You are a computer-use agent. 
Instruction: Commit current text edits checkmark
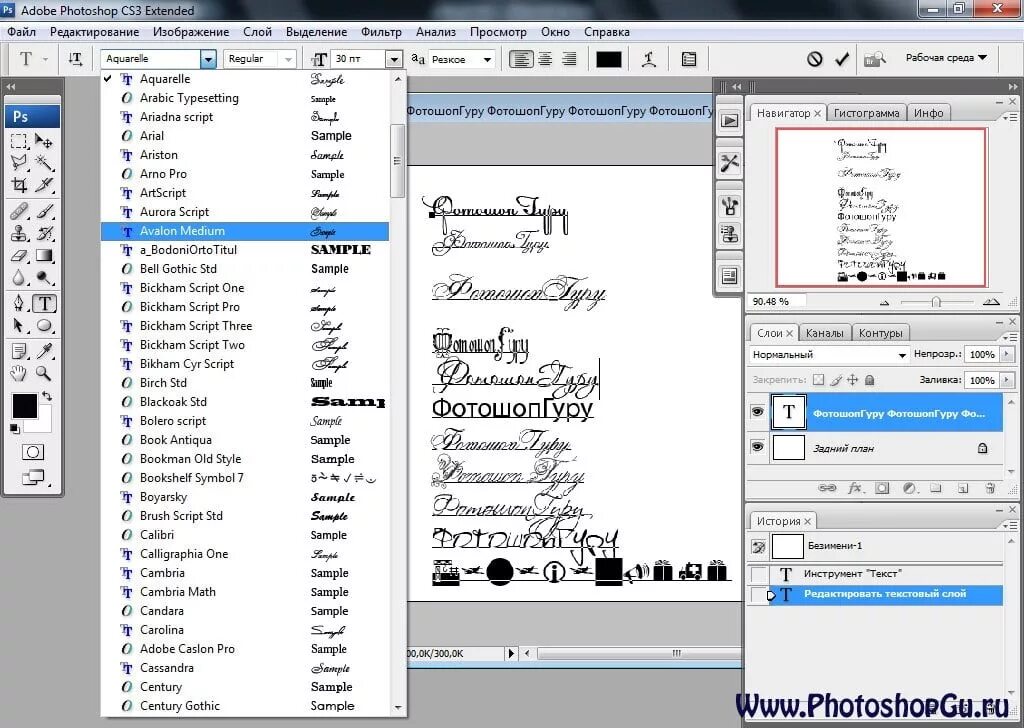(x=842, y=59)
